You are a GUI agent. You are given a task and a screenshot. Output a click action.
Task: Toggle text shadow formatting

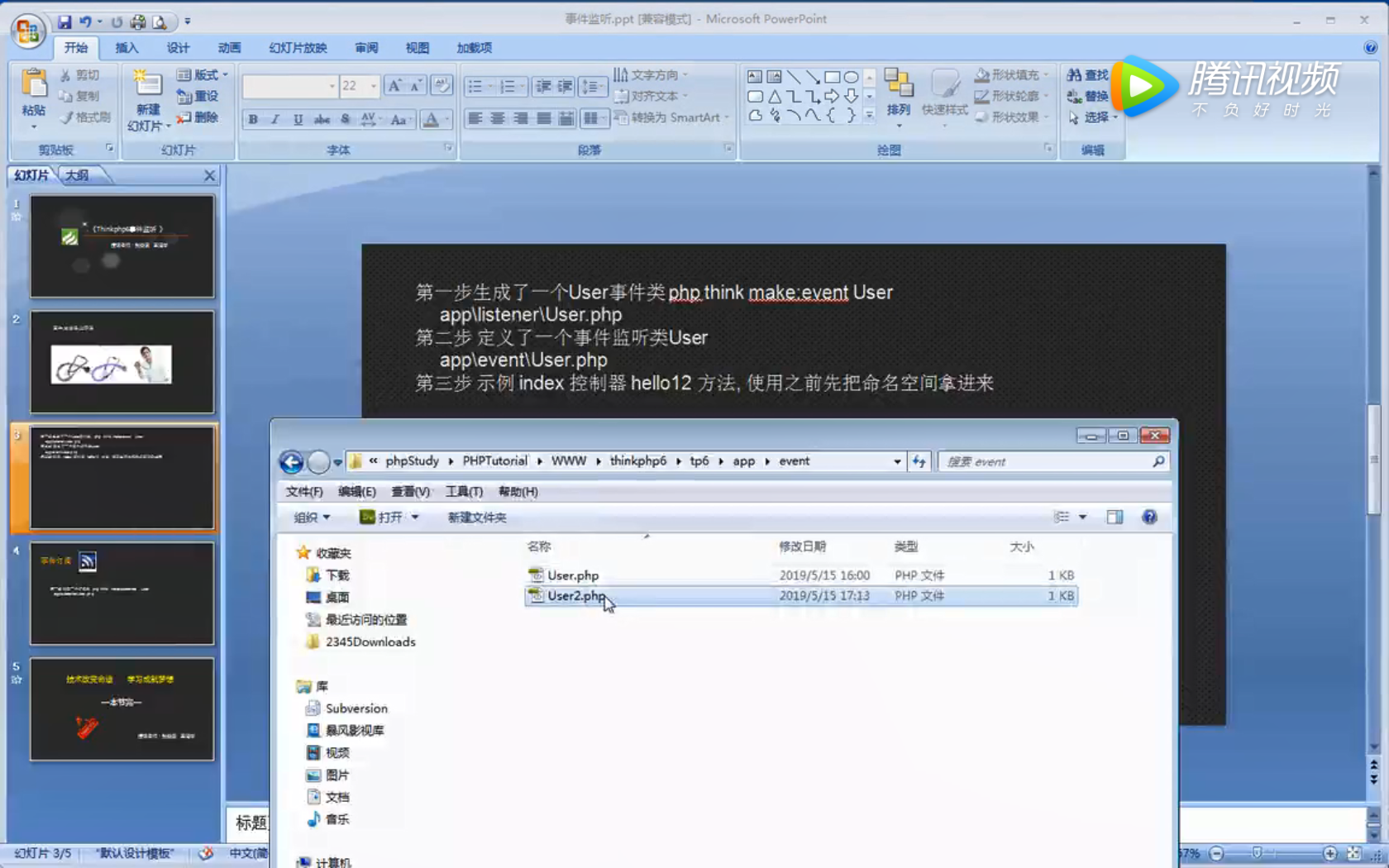(x=345, y=120)
